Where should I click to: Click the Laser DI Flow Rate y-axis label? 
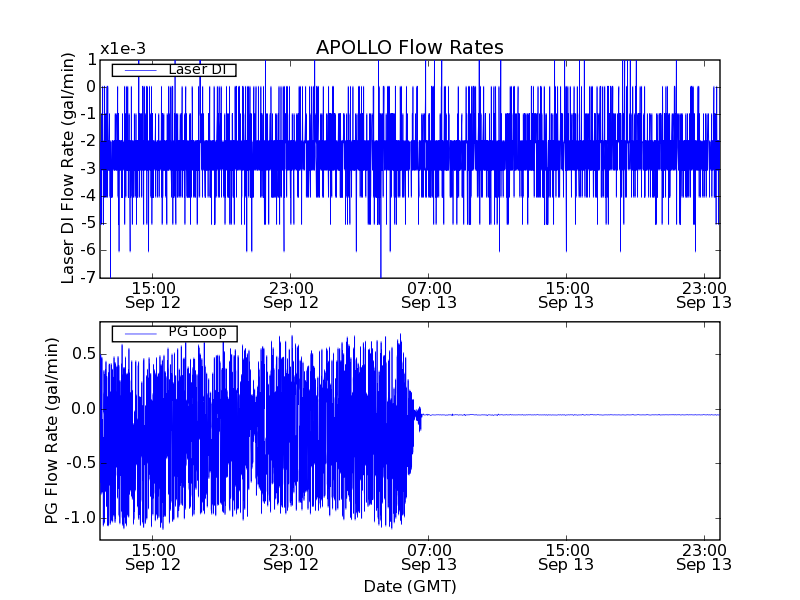[69, 167]
